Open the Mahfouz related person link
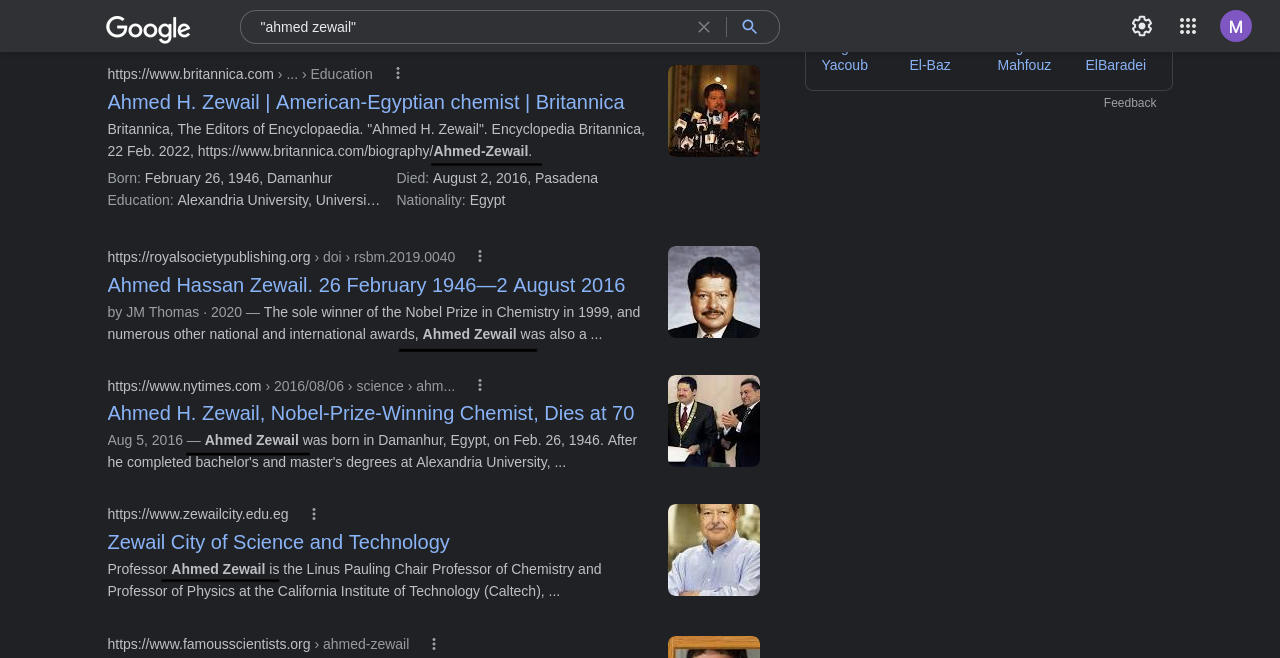1280x658 pixels. pos(1024,65)
